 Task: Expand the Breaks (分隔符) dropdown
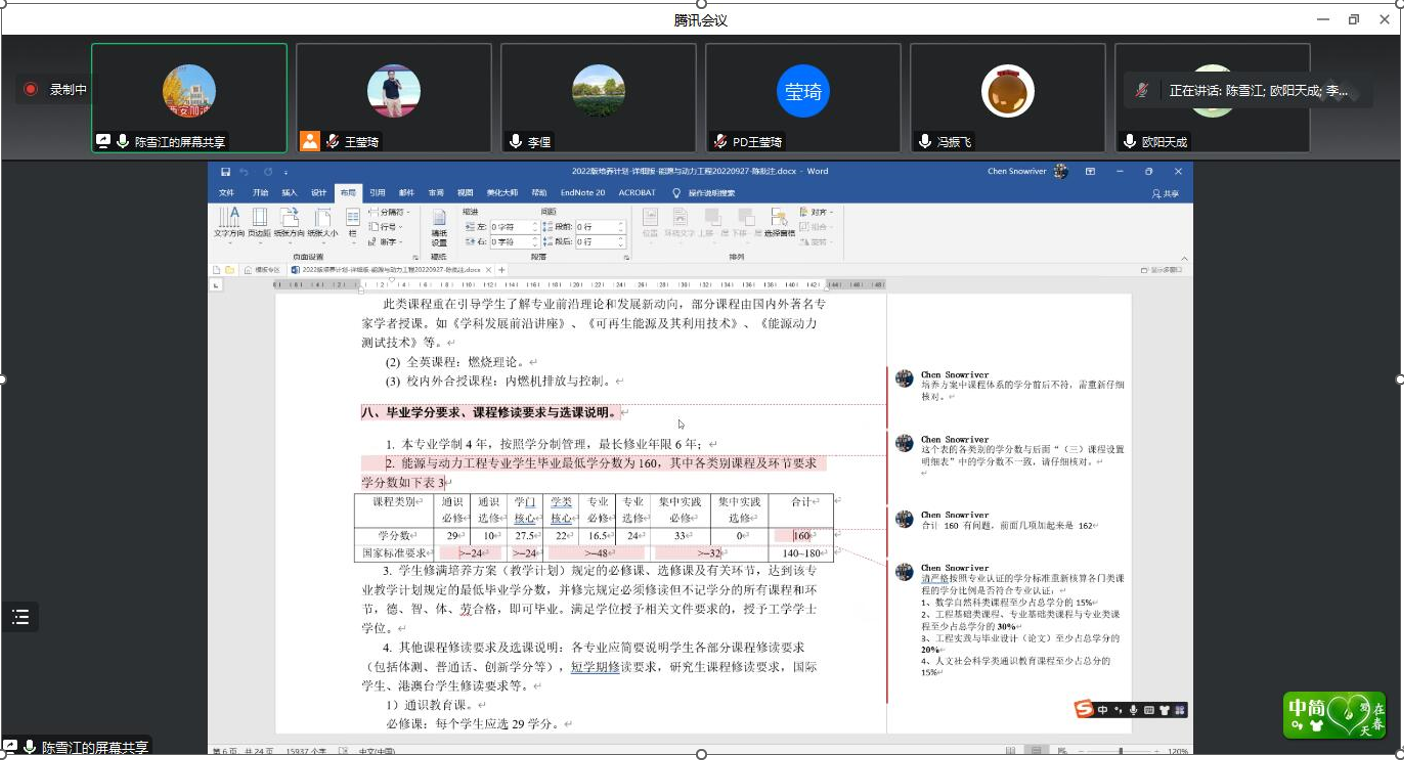(390, 212)
